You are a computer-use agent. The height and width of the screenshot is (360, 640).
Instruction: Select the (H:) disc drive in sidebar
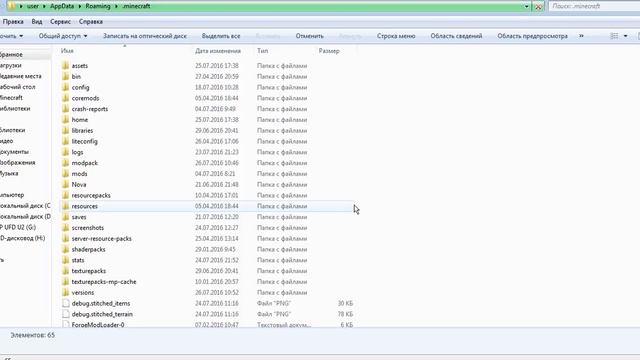click(22, 238)
